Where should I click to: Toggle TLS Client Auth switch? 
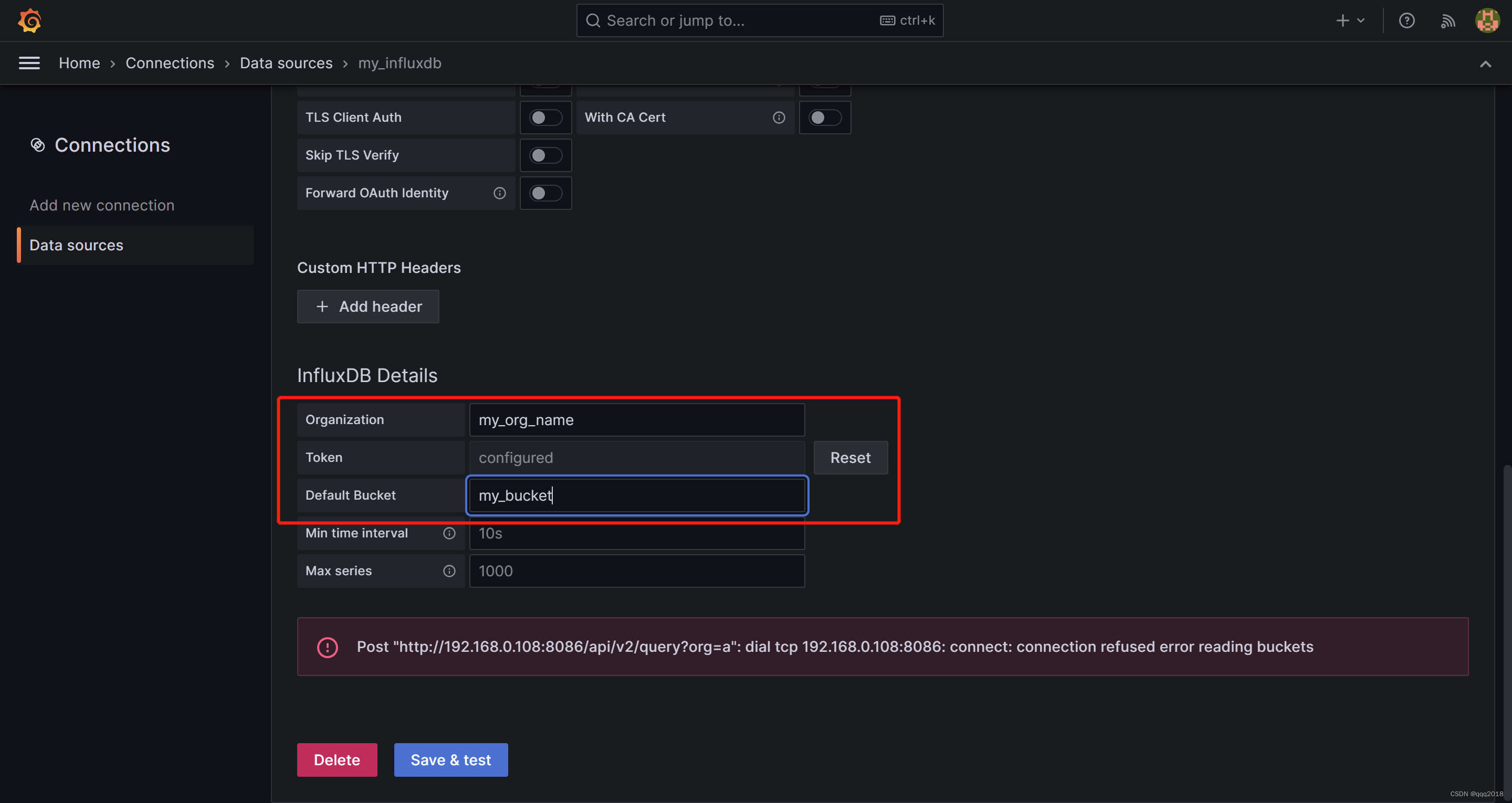click(x=545, y=118)
